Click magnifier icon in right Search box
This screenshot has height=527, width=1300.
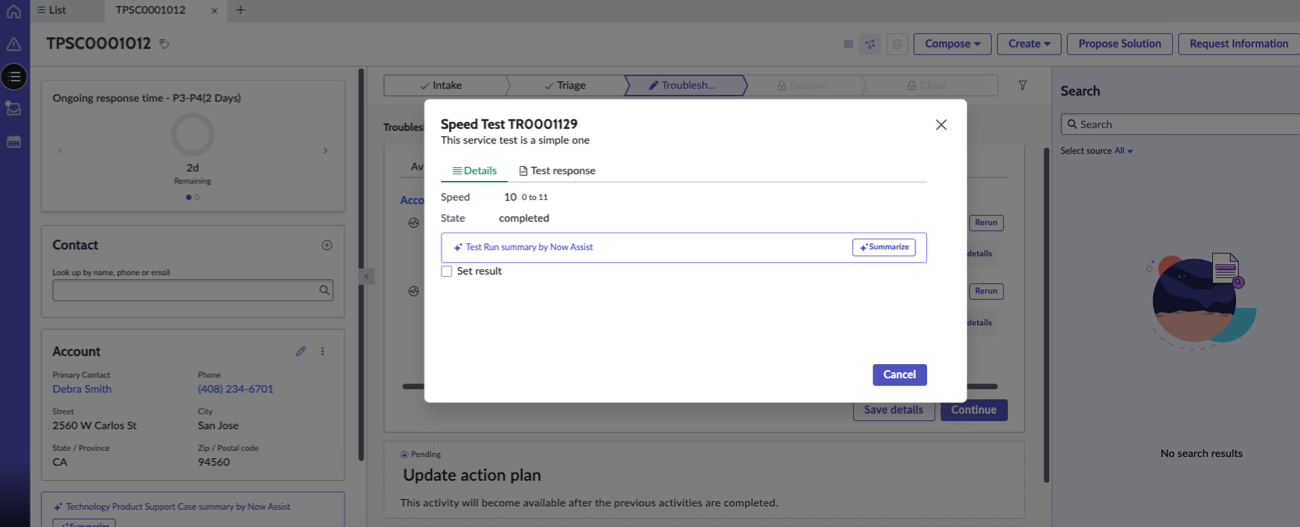1072,125
